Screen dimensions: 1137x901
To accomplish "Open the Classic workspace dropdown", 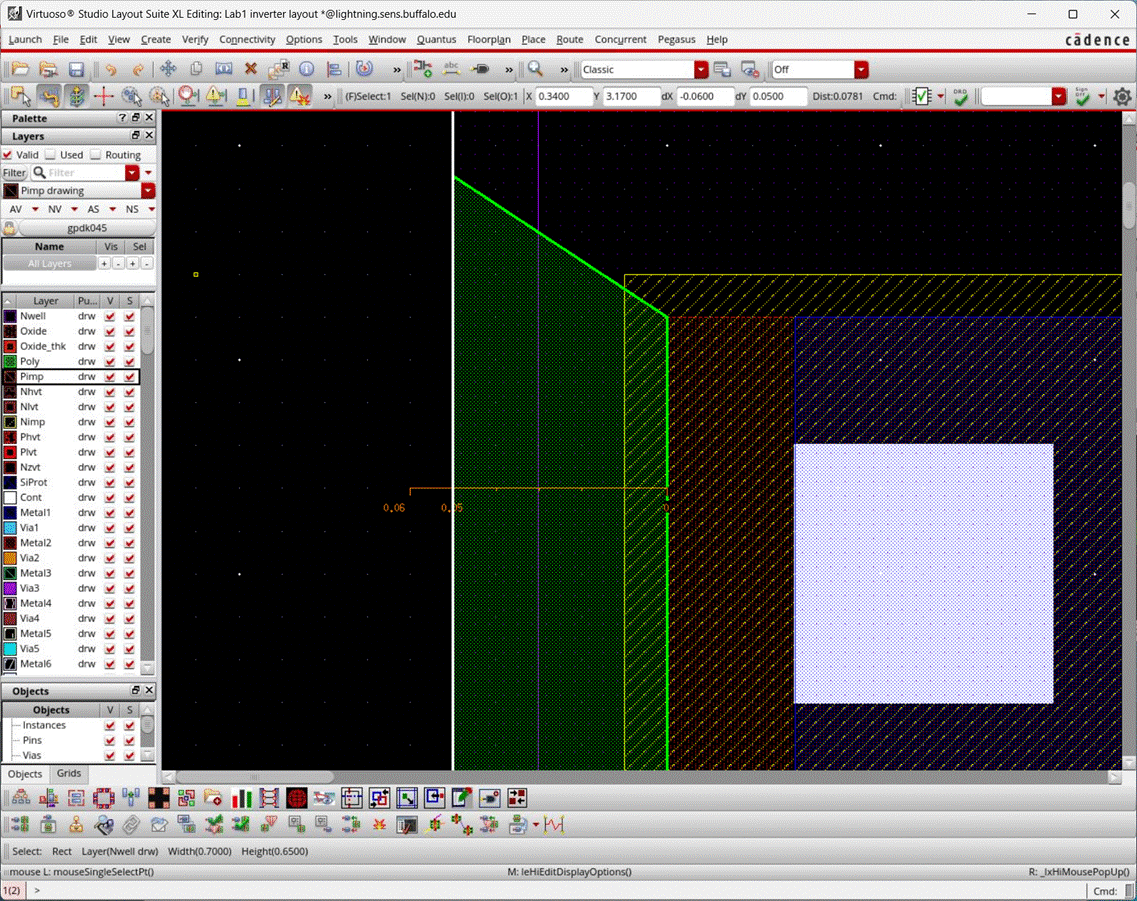I will [700, 69].
